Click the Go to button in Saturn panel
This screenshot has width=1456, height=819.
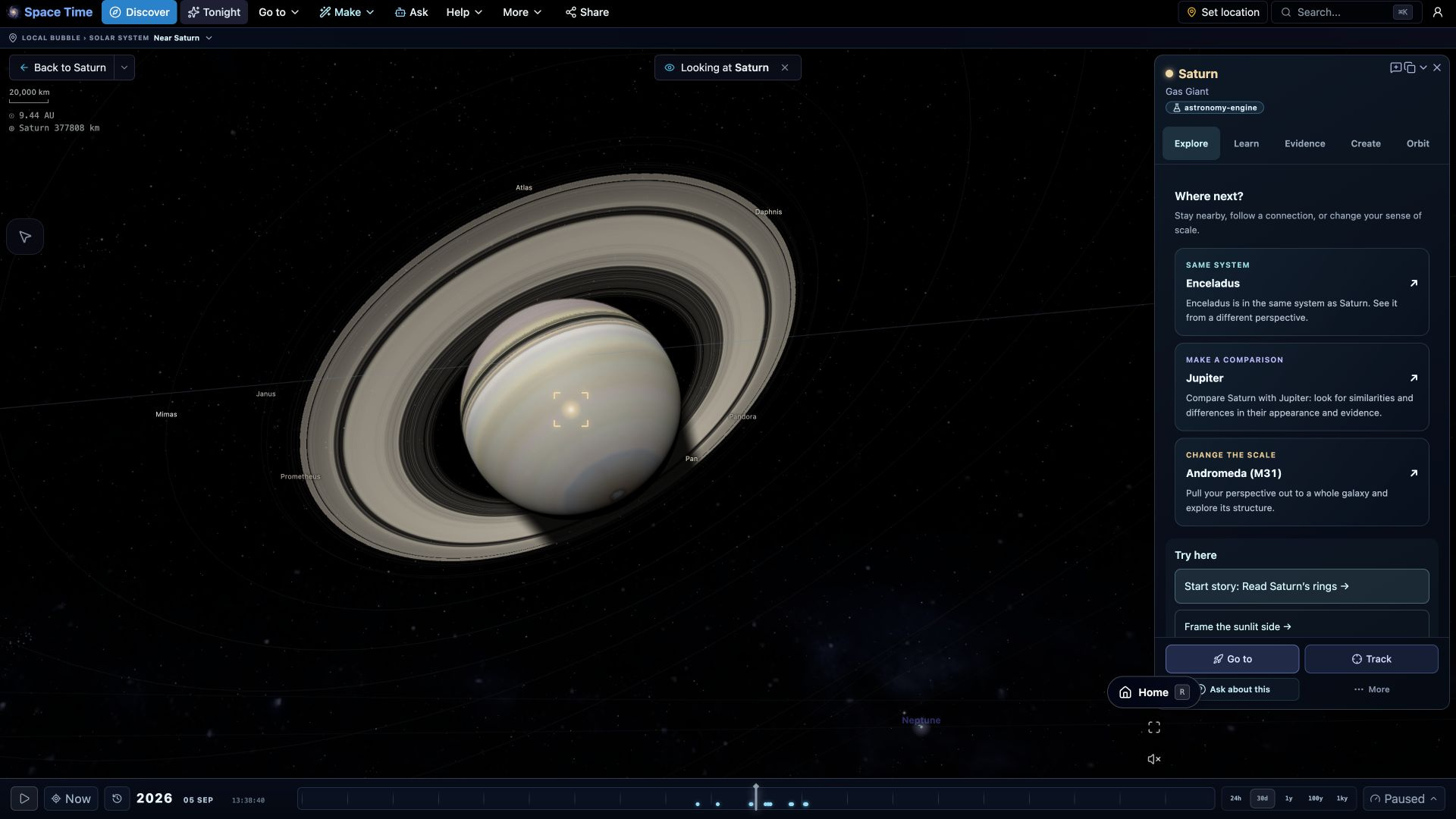tap(1232, 659)
